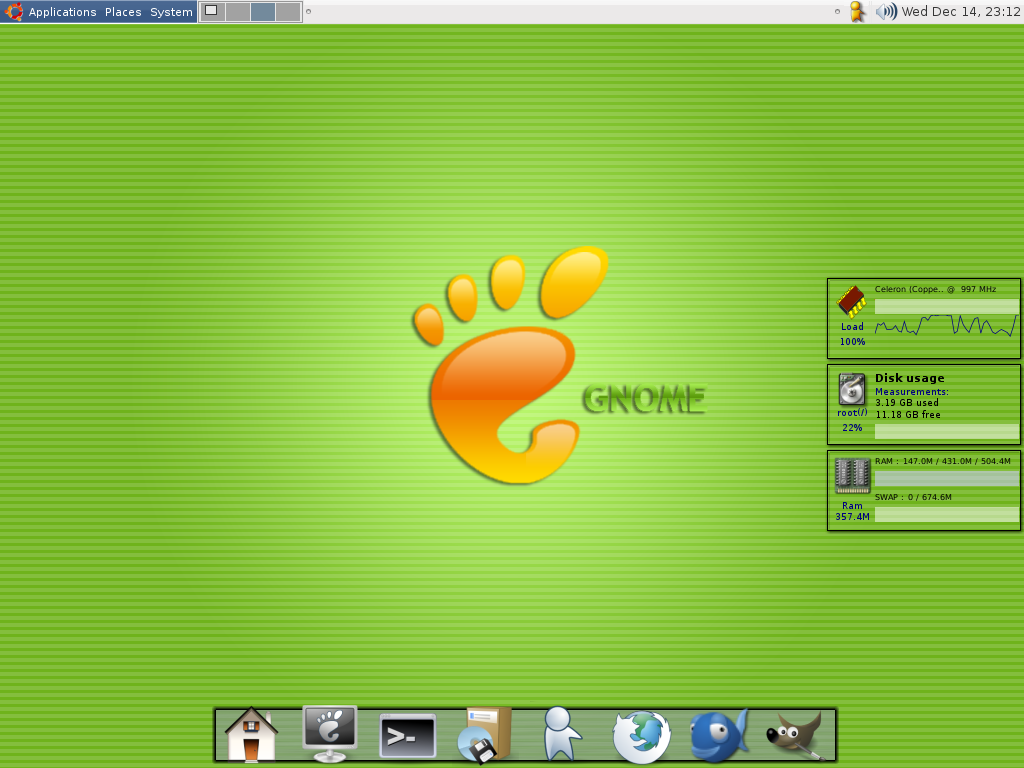Click the SWAP usage bar
This screenshot has height=768, width=1024.
946,515
